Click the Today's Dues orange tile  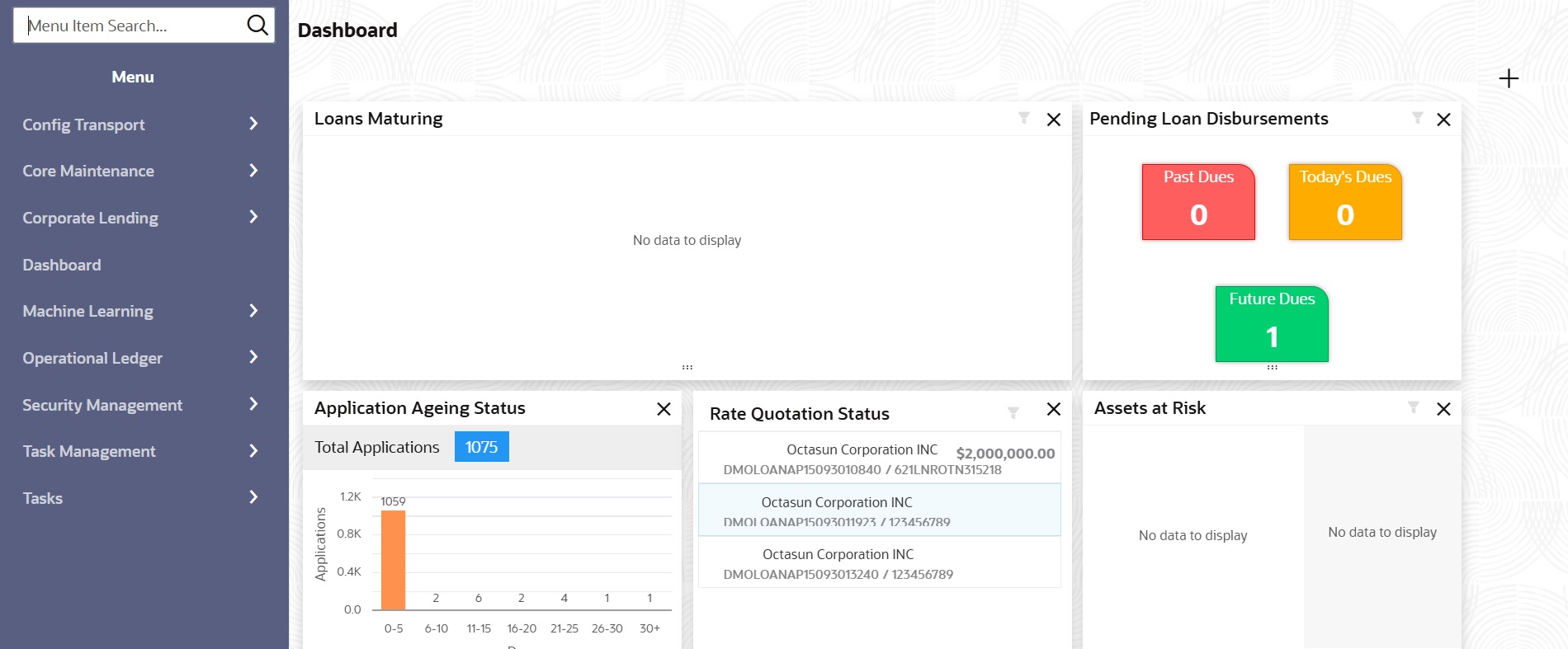point(1345,202)
